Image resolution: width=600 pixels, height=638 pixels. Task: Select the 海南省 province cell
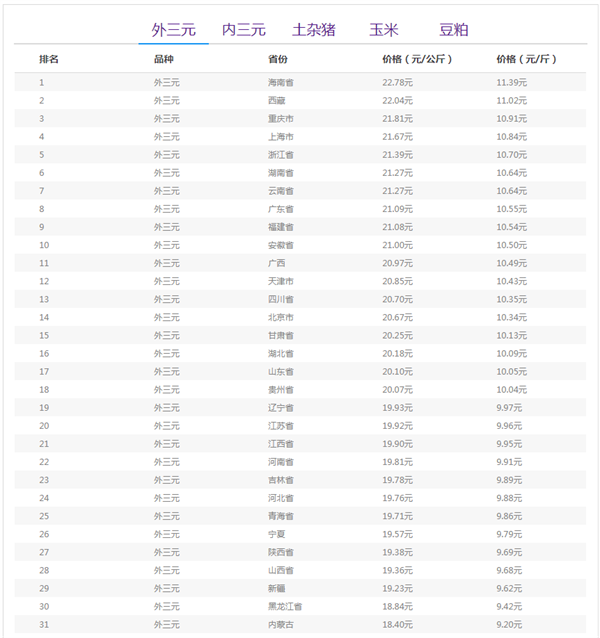pyautogui.click(x=281, y=82)
